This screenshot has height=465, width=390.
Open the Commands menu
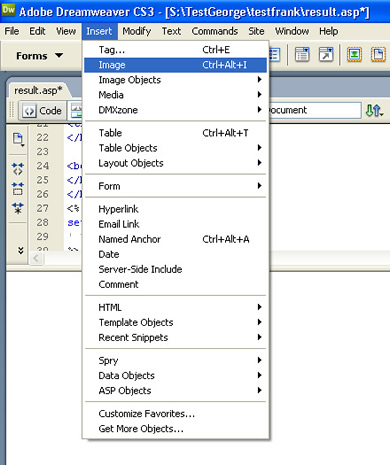tap(215, 31)
